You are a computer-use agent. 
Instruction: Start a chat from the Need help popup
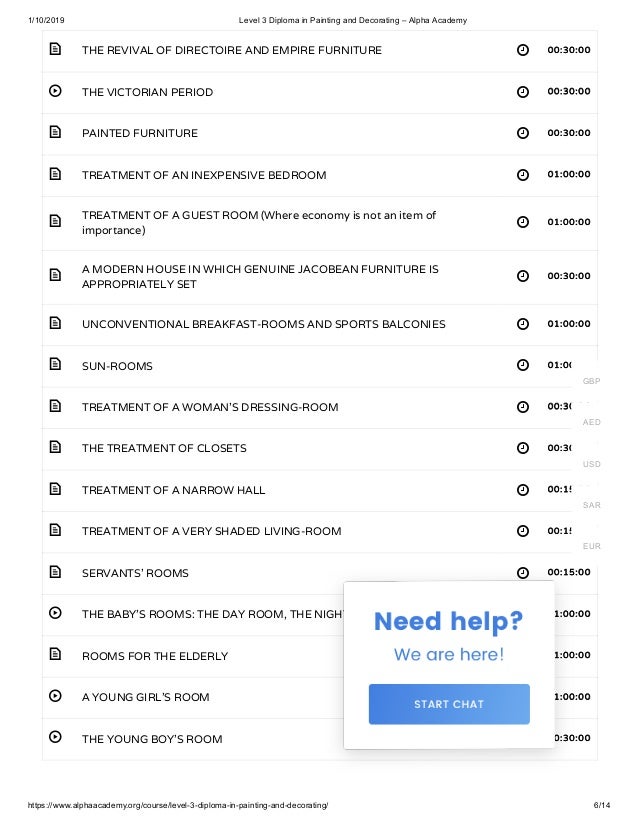coord(449,704)
